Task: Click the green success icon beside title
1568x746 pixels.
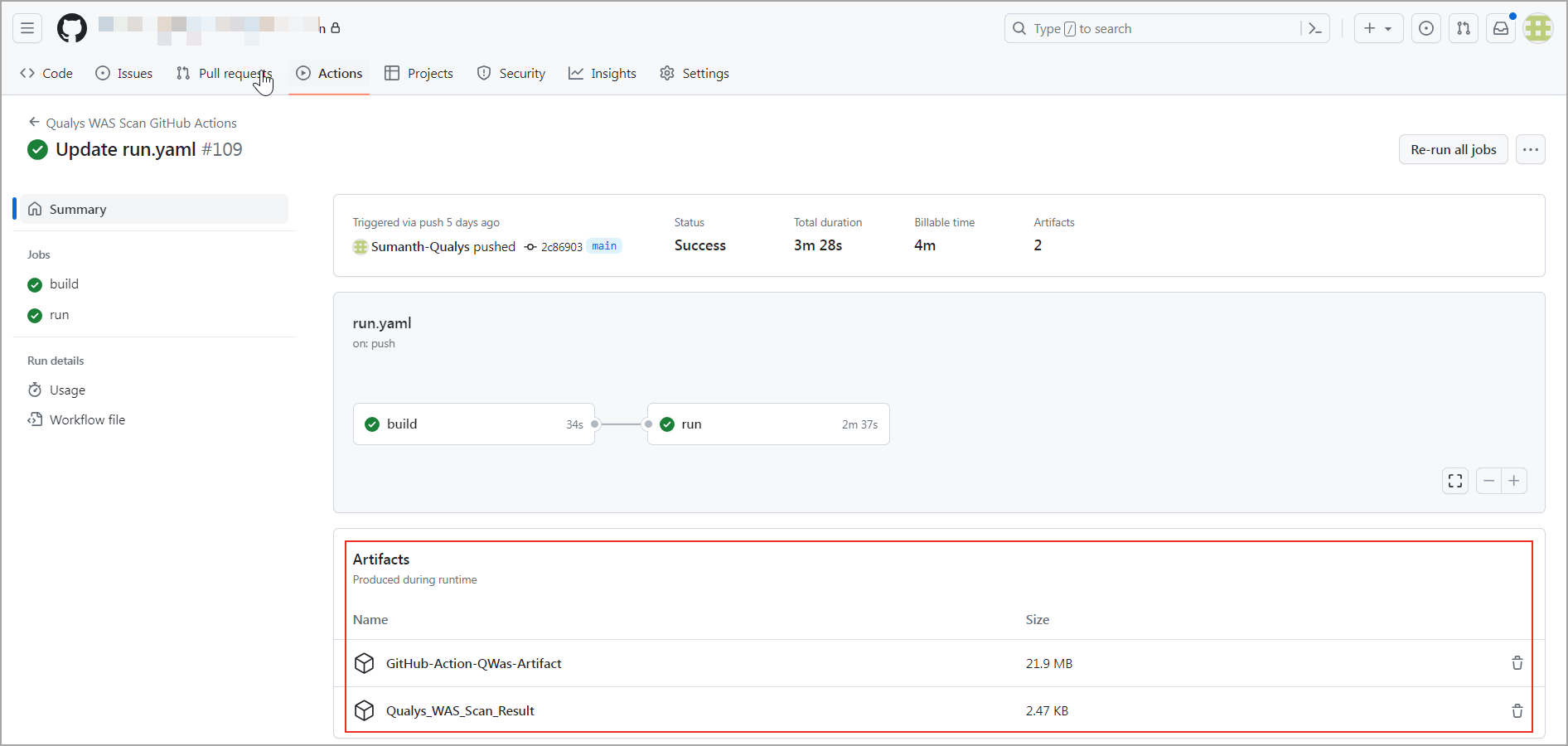Action: tap(37, 149)
